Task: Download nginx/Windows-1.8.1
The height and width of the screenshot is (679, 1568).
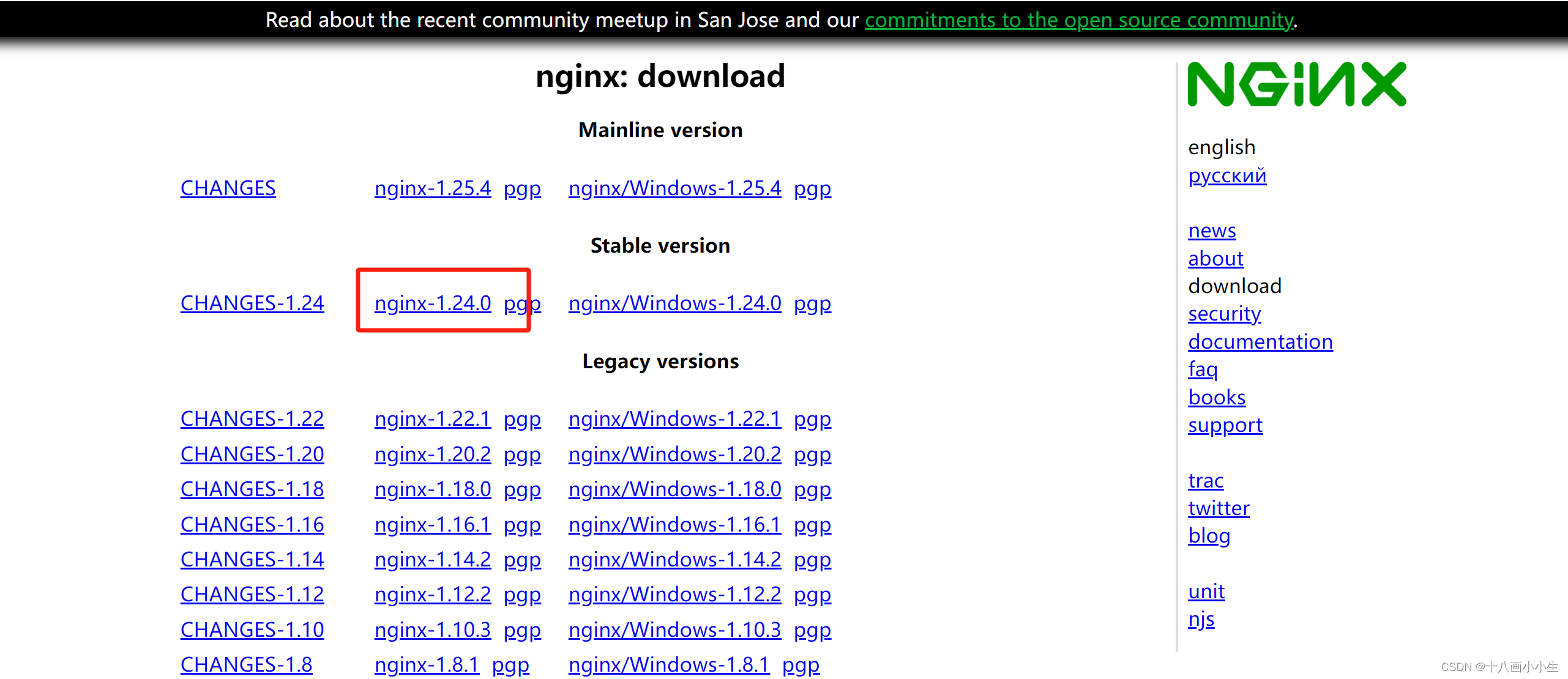Action: 668,664
